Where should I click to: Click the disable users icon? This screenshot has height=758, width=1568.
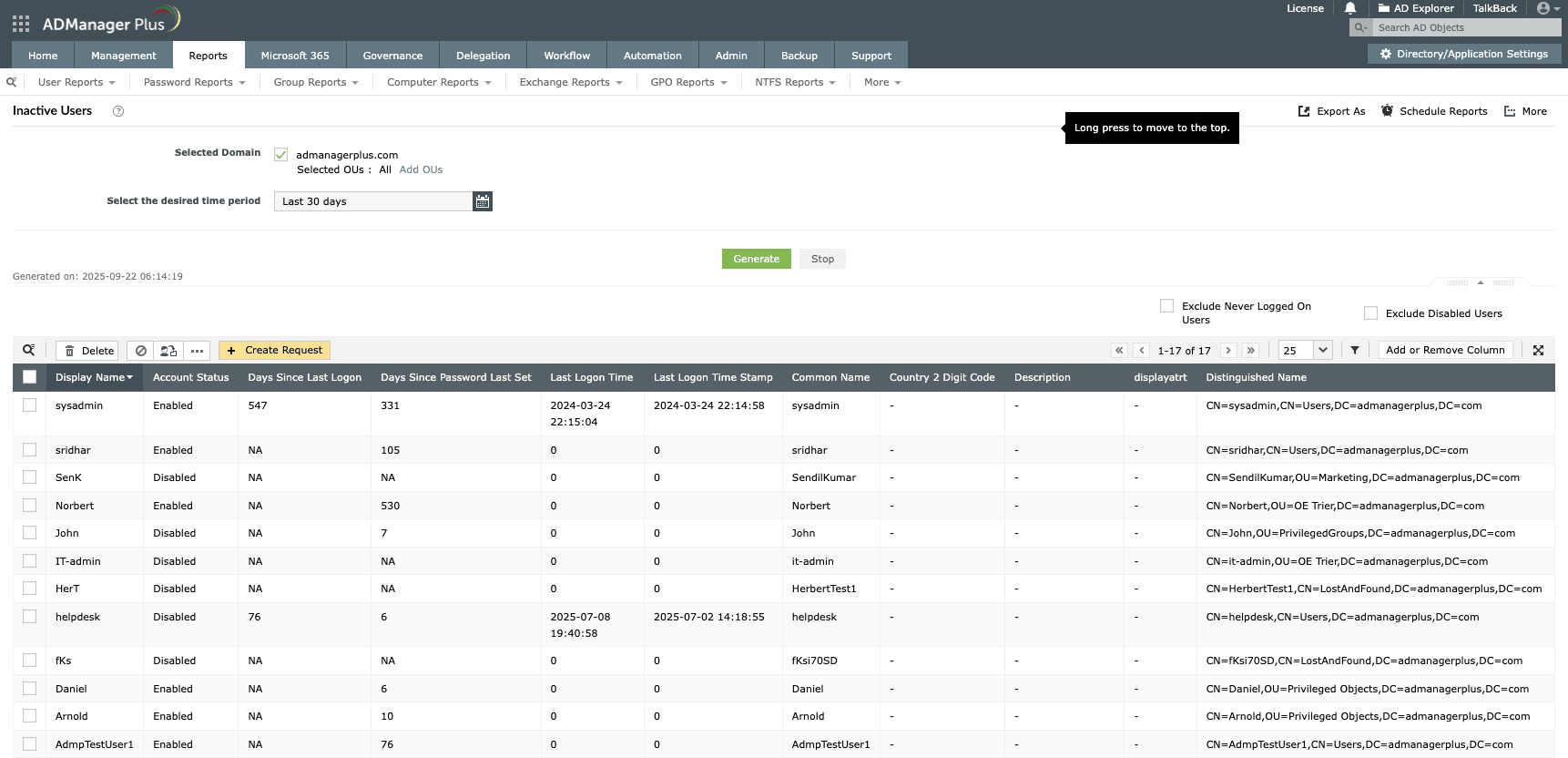[x=141, y=351]
